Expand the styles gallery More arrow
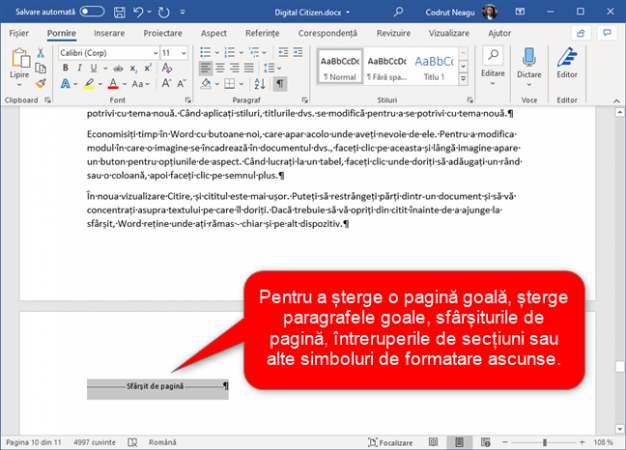The height and width of the screenshot is (450, 626). point(464,79)
